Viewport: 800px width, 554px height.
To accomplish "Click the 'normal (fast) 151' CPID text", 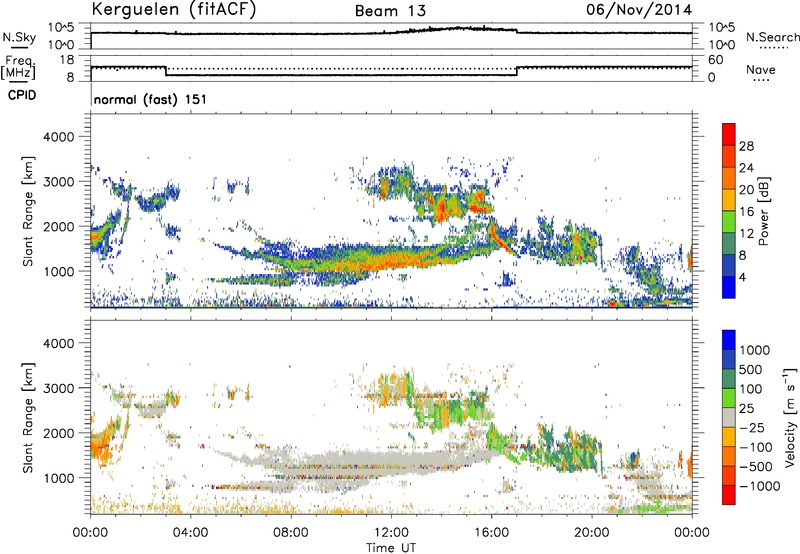I will (x=151, y=99).
